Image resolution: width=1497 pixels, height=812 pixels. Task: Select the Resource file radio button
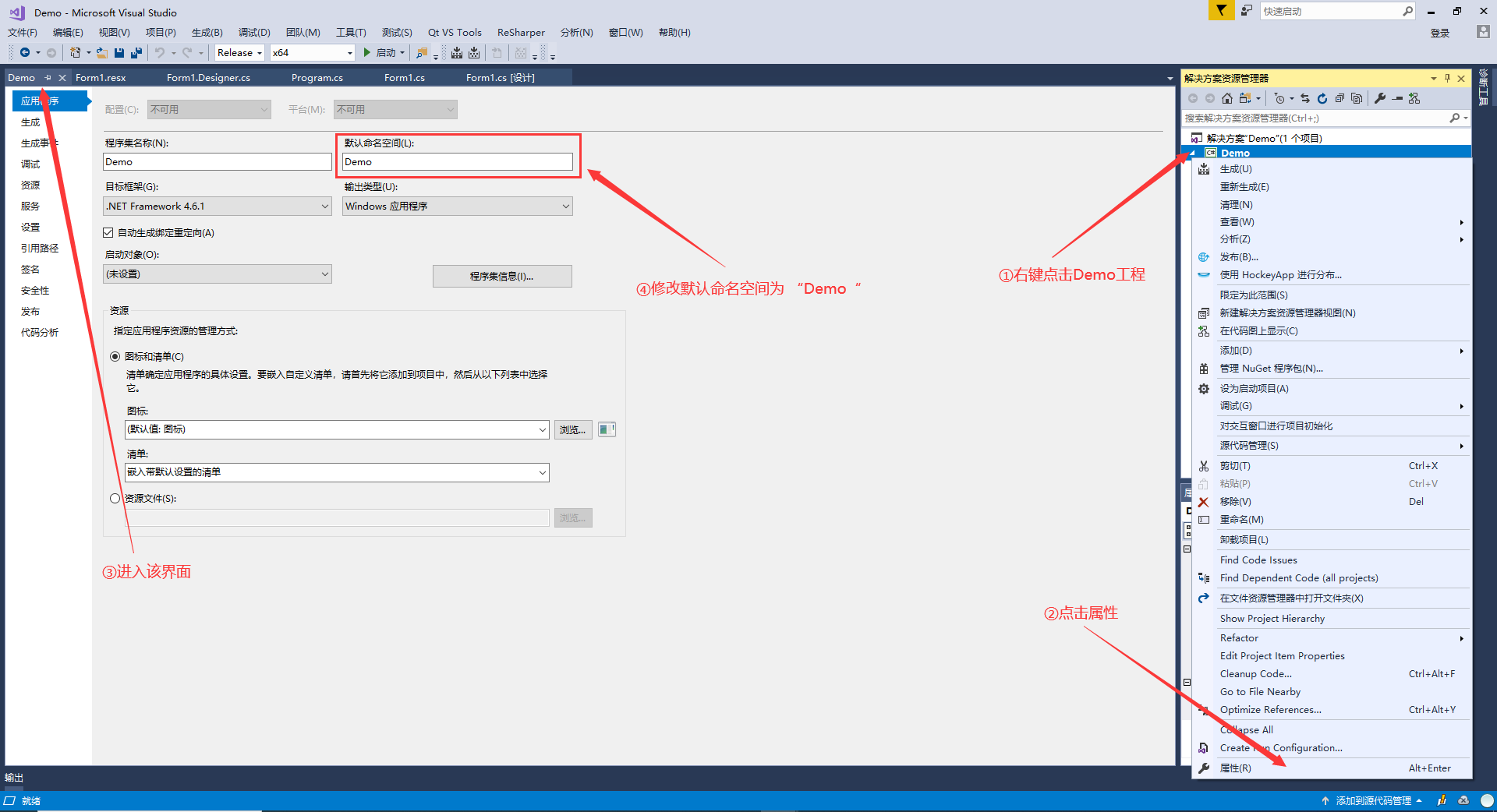[115, 499]
